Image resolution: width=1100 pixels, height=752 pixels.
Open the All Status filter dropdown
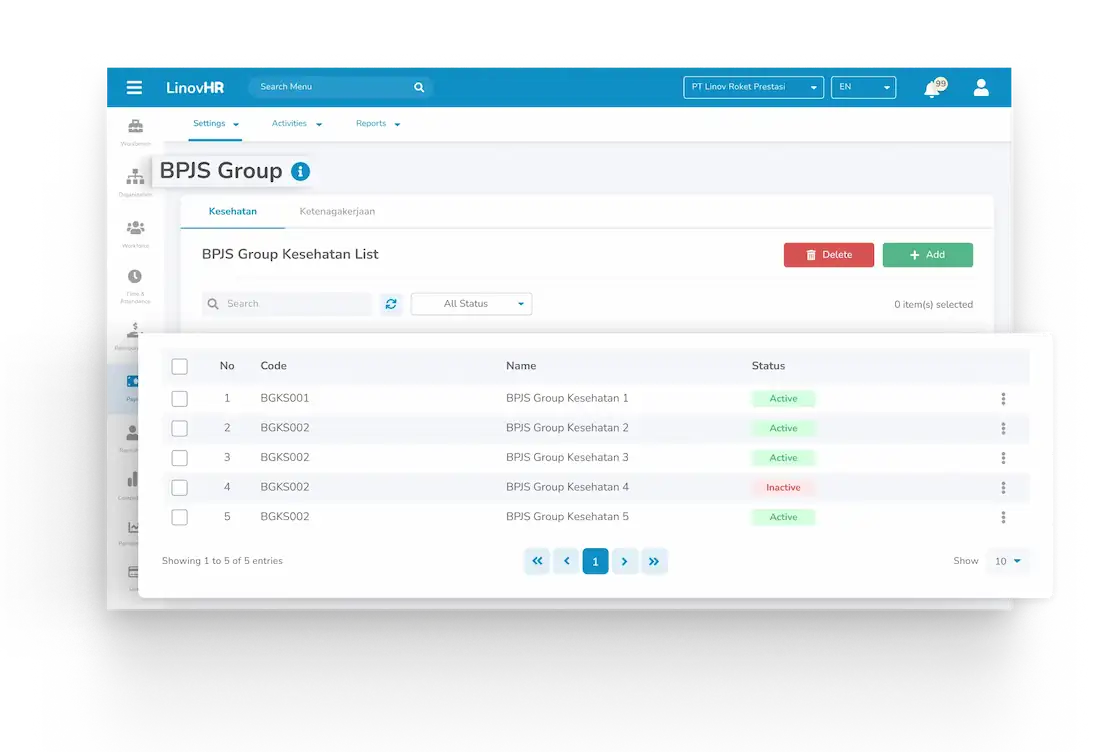[471, 303]
